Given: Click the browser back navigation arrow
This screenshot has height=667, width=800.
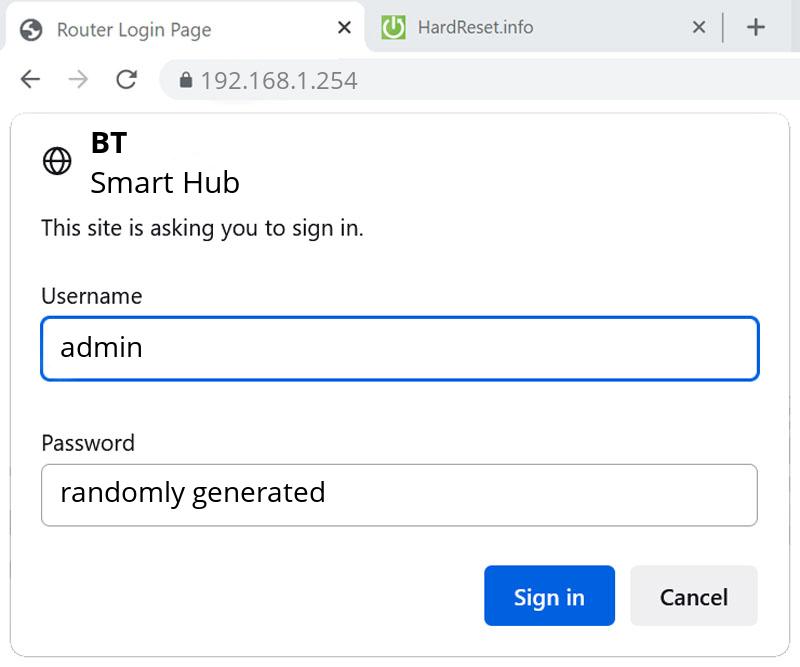Looking at the screenshot, I should click(30, 79).
